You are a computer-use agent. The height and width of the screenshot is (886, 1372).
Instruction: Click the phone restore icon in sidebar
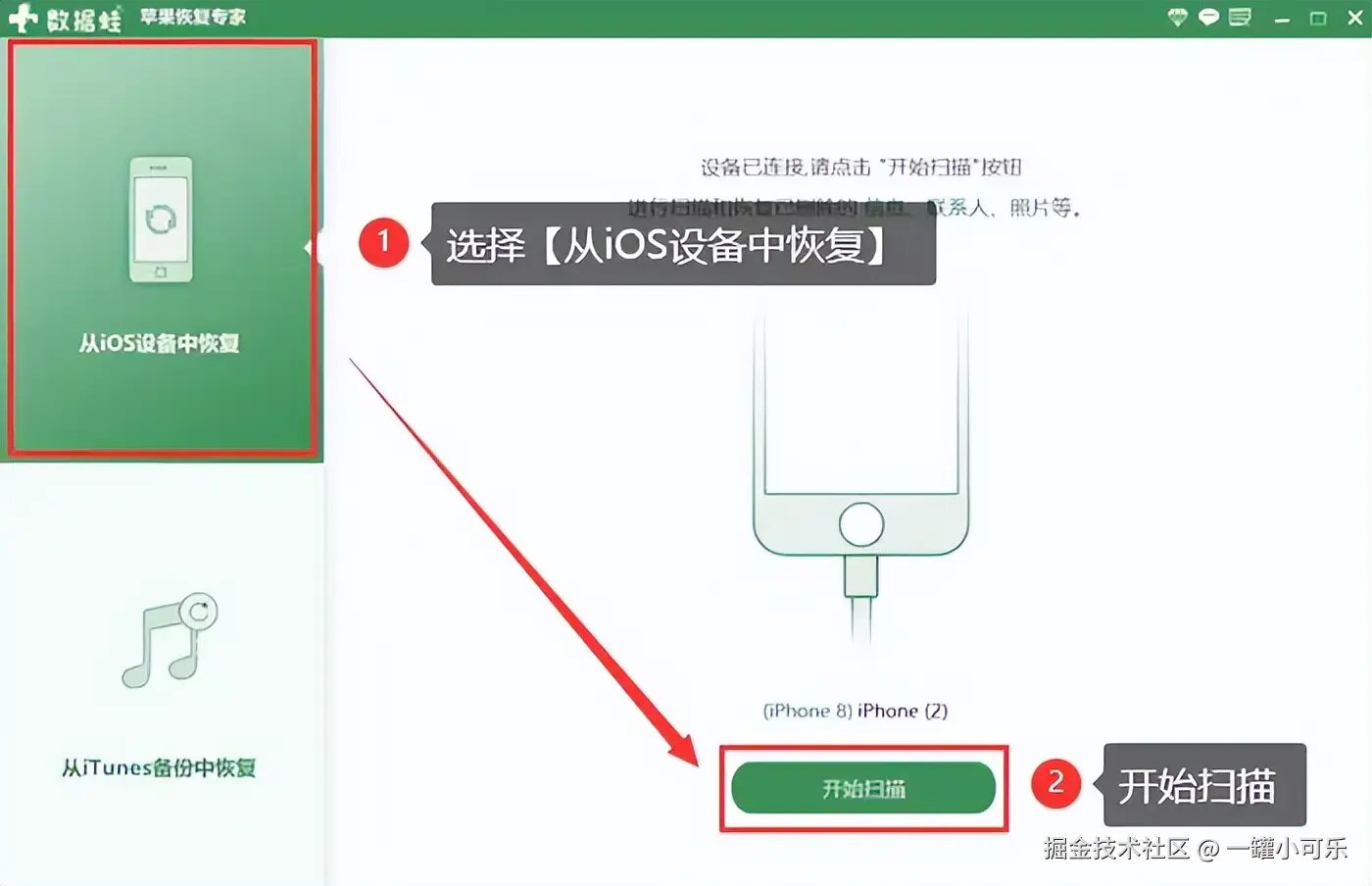pyautogui.click(x=161, y=221)
